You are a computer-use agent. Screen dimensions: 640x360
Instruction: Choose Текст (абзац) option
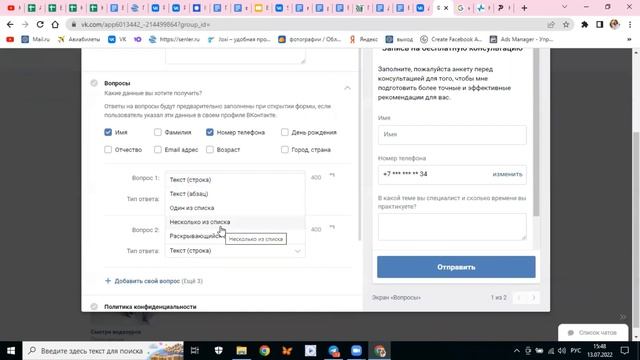click(x=235, y=194)
